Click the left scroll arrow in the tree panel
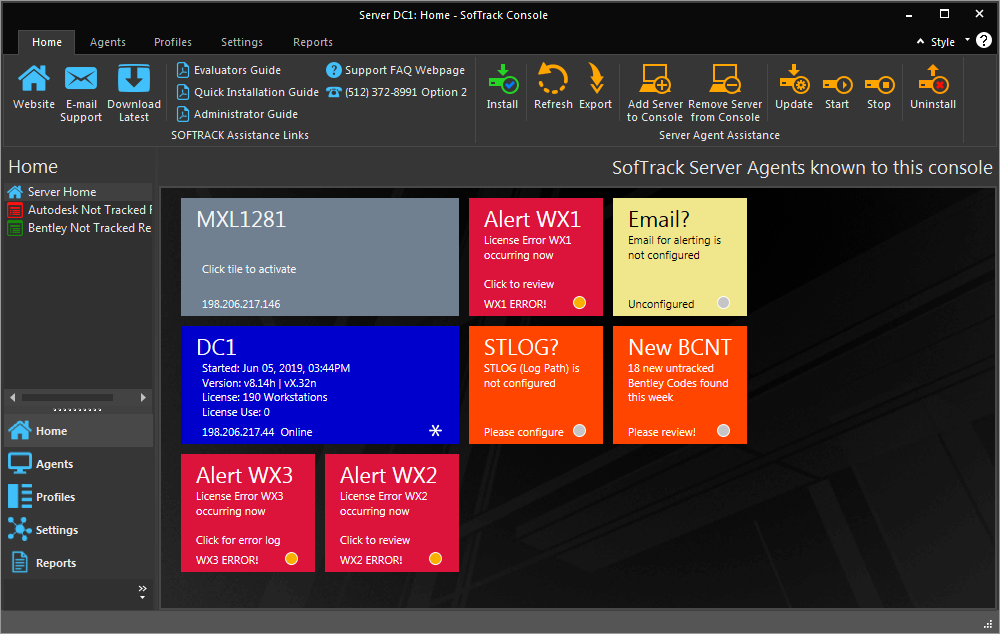1000x634 pixels. point(13,397)
